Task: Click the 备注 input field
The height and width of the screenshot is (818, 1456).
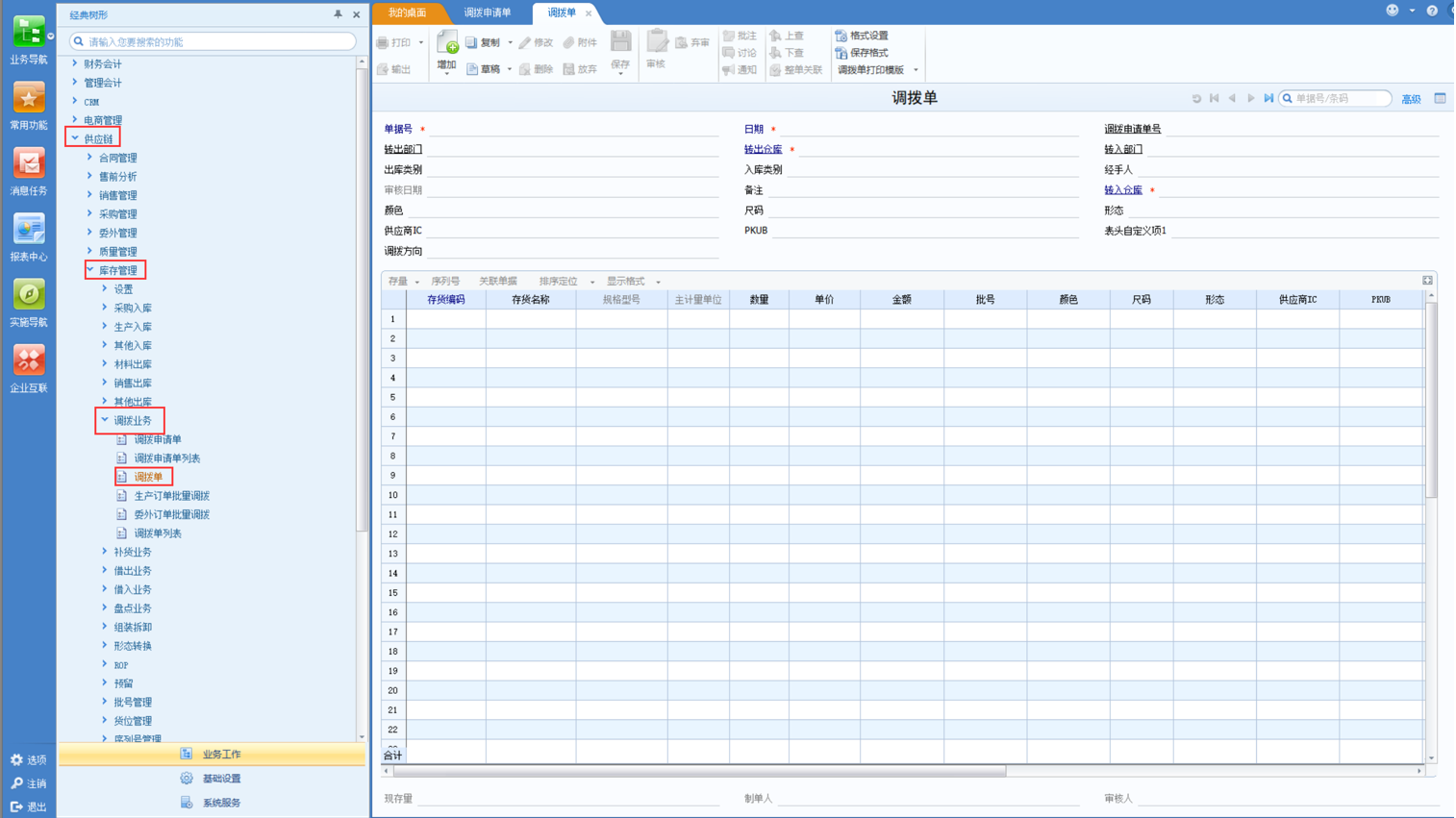Action: coord(923,190)
